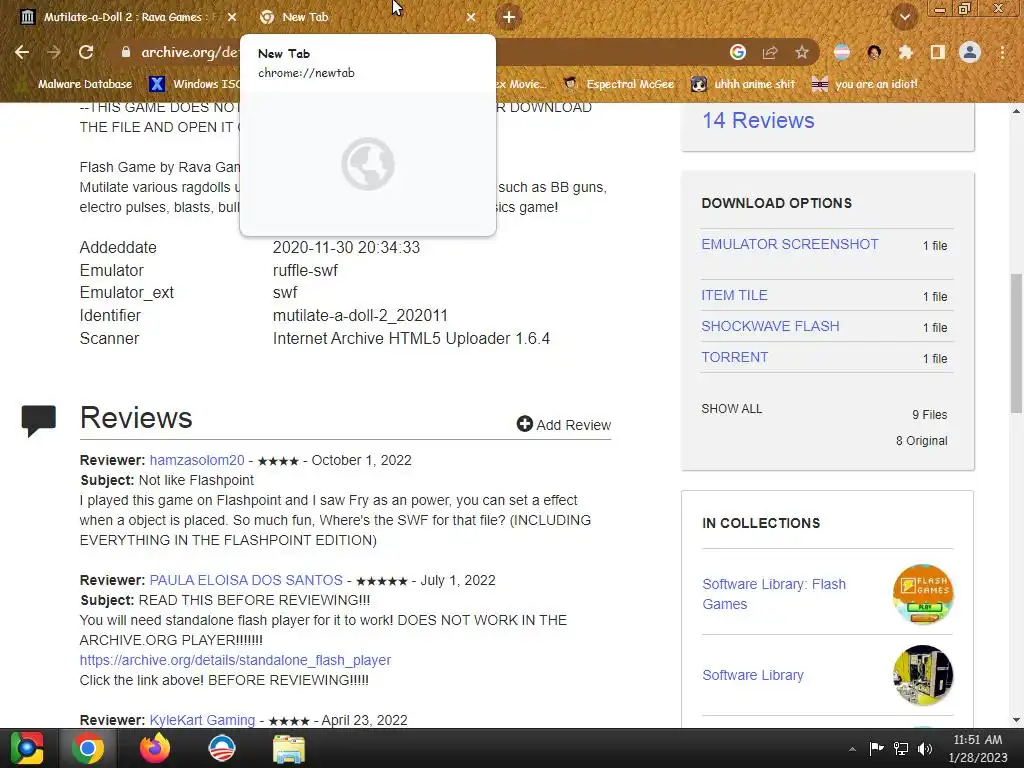Screen dimensions: 1024x768
Task: Bookmark this page with the star
Action: point(802,52)
